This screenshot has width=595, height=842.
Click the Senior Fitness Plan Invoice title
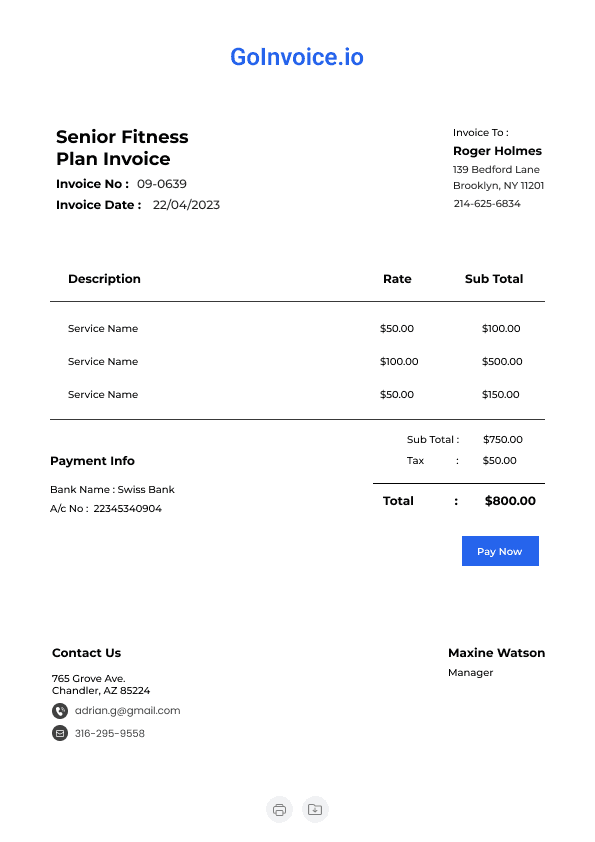122,148
